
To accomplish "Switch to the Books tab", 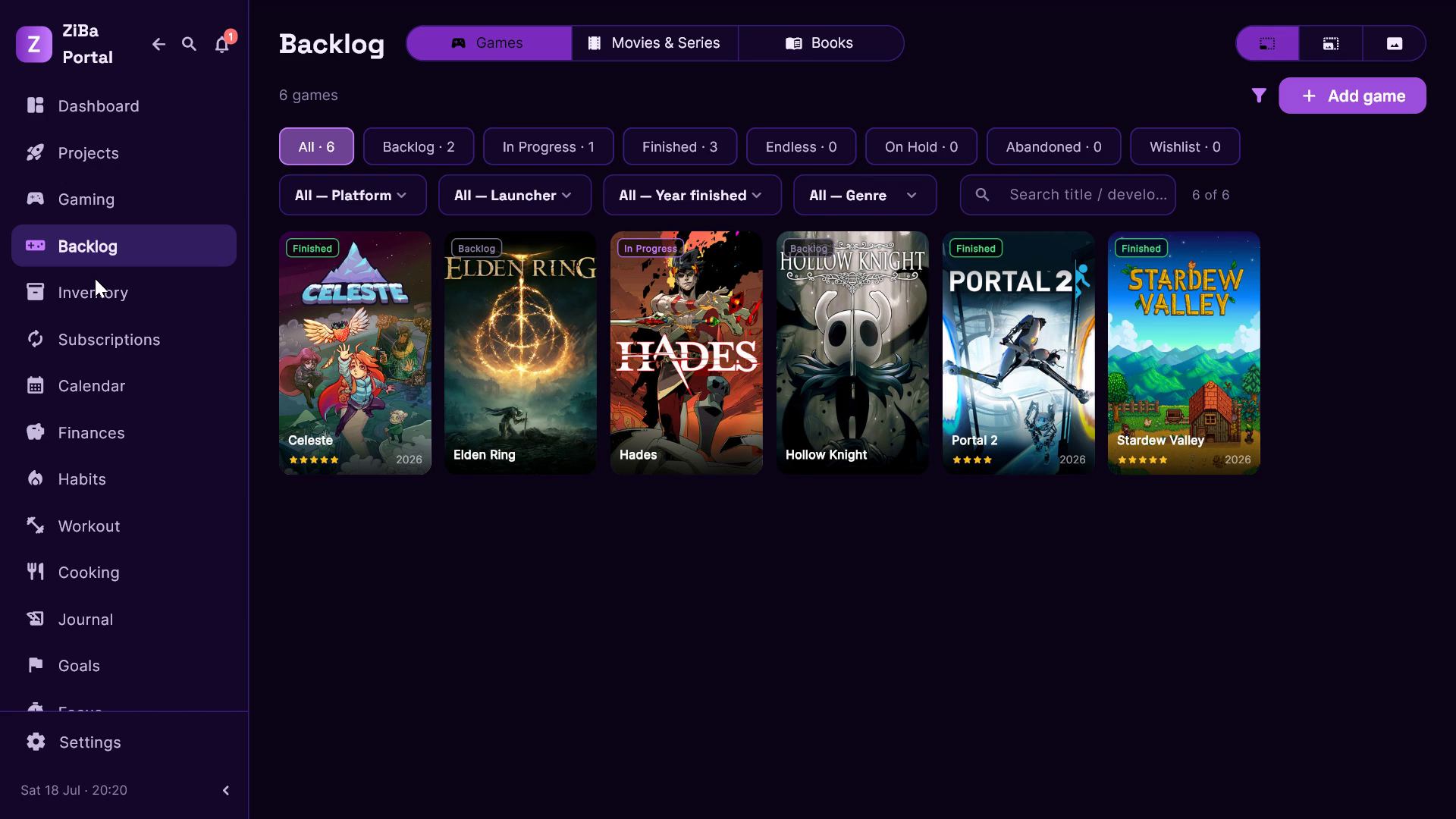I will click(821, 43).
